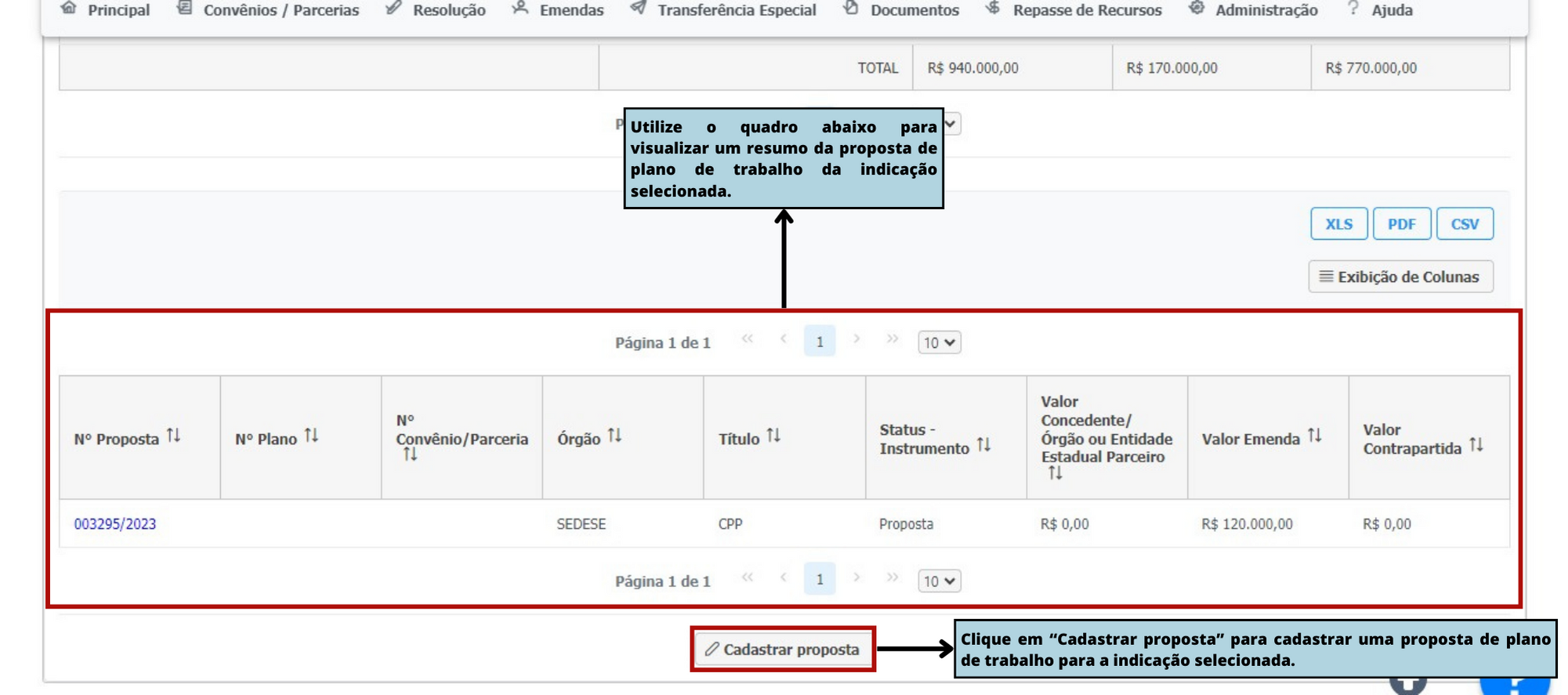The height and width of the screenshot is (695, 1568).
Task: Select page 1 in top pagination
Action: [x=819, y=342]
